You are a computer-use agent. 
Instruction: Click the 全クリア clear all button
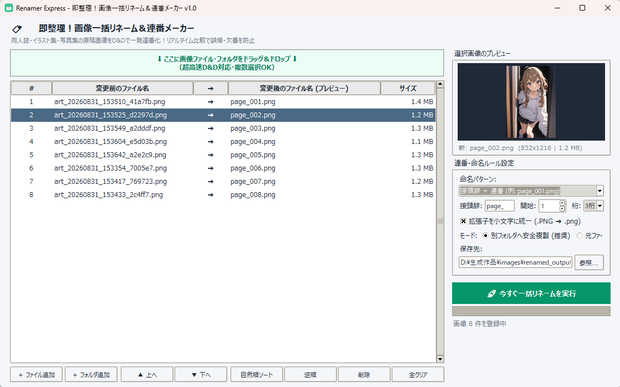(418, 375)
